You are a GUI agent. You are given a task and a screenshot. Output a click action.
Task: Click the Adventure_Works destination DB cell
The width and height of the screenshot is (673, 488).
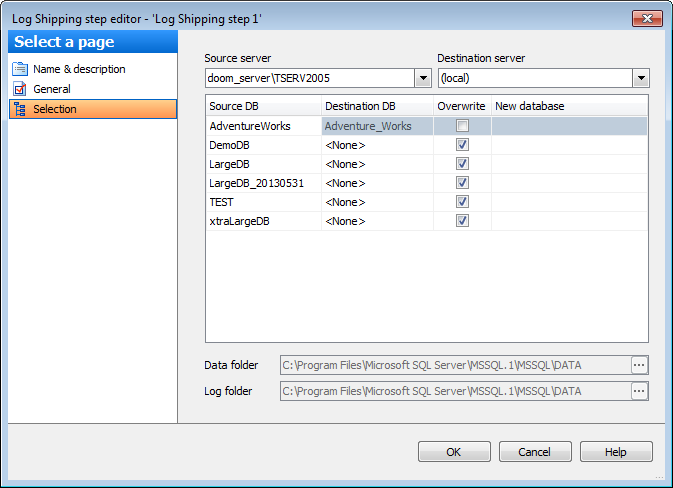(x=377, y=126)
